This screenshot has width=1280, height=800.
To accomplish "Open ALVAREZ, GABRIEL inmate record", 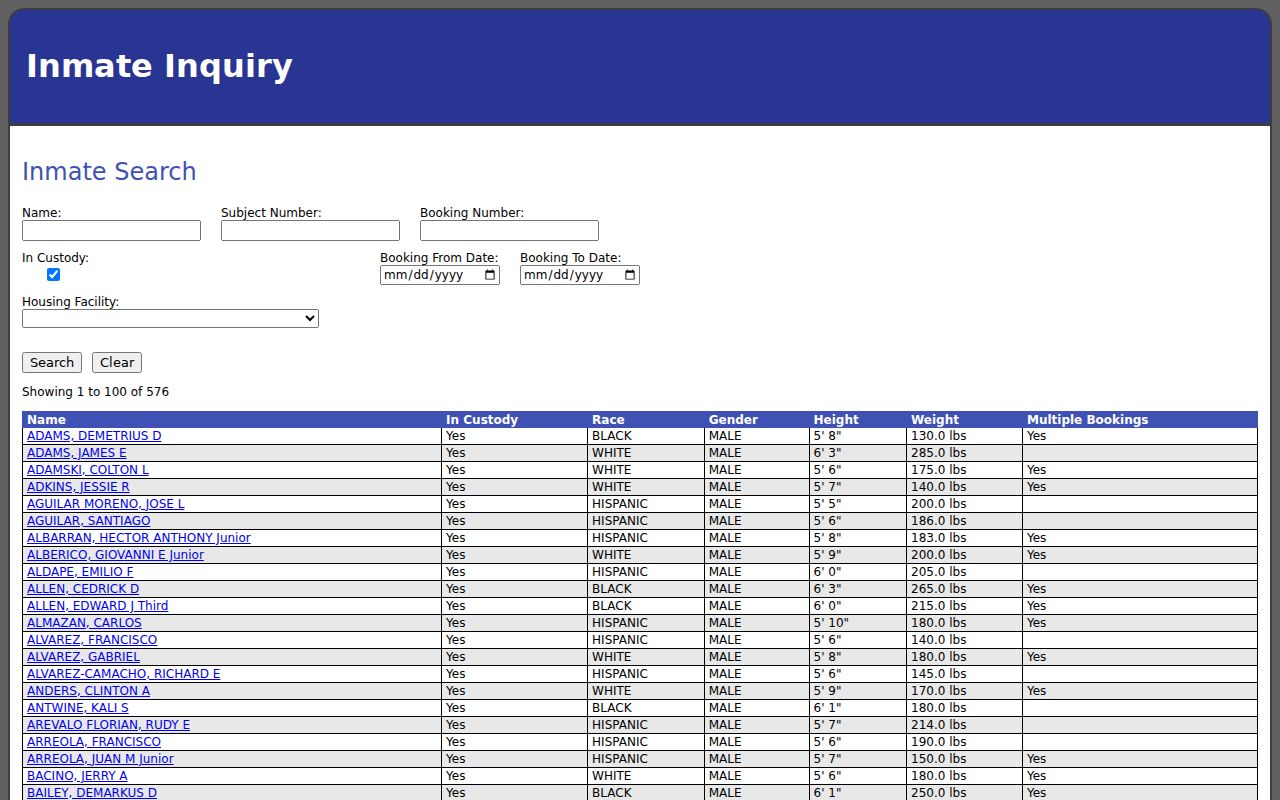I will click(83, 657).
